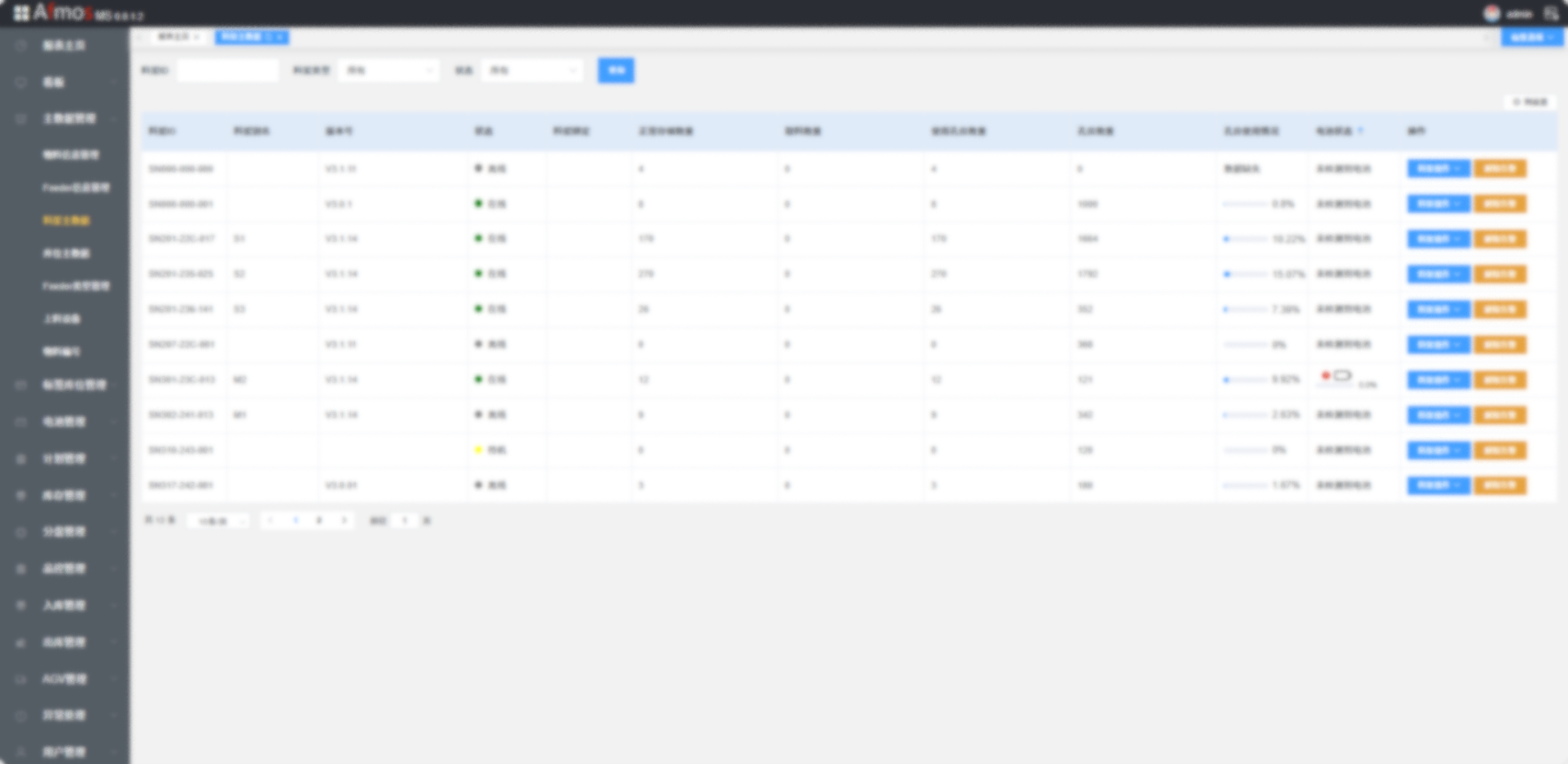The height and width of the screenshot is (764, 1568).
Task: Go to next page with pagination arrow
Action: coord(344,521)
